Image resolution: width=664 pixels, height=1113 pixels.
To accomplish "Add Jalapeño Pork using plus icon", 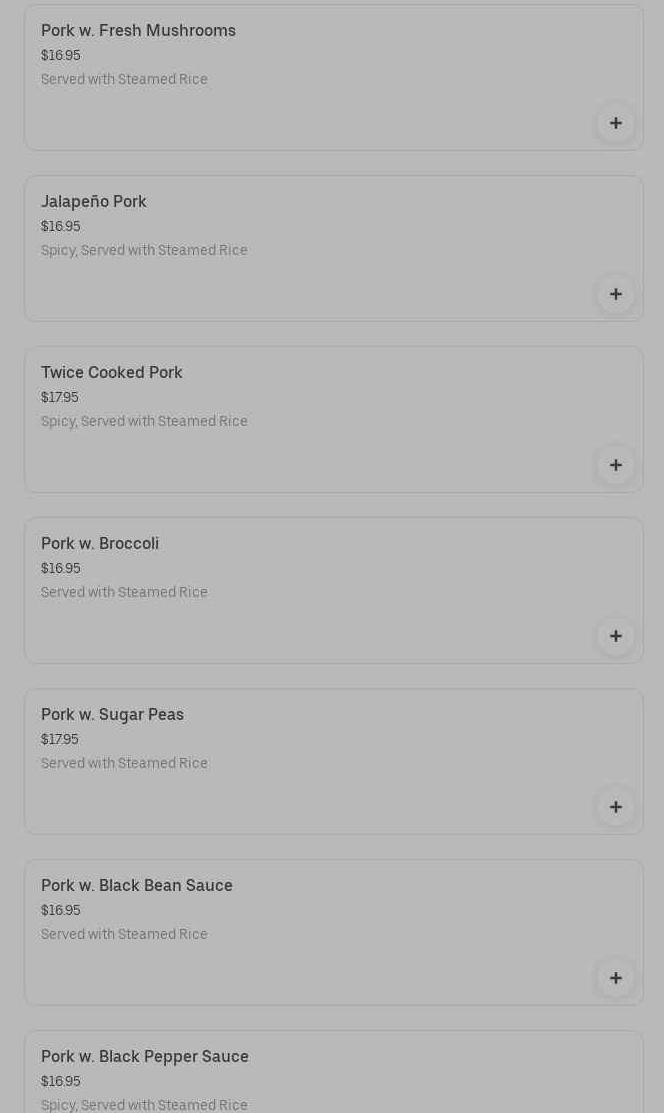I will [615, 294].
